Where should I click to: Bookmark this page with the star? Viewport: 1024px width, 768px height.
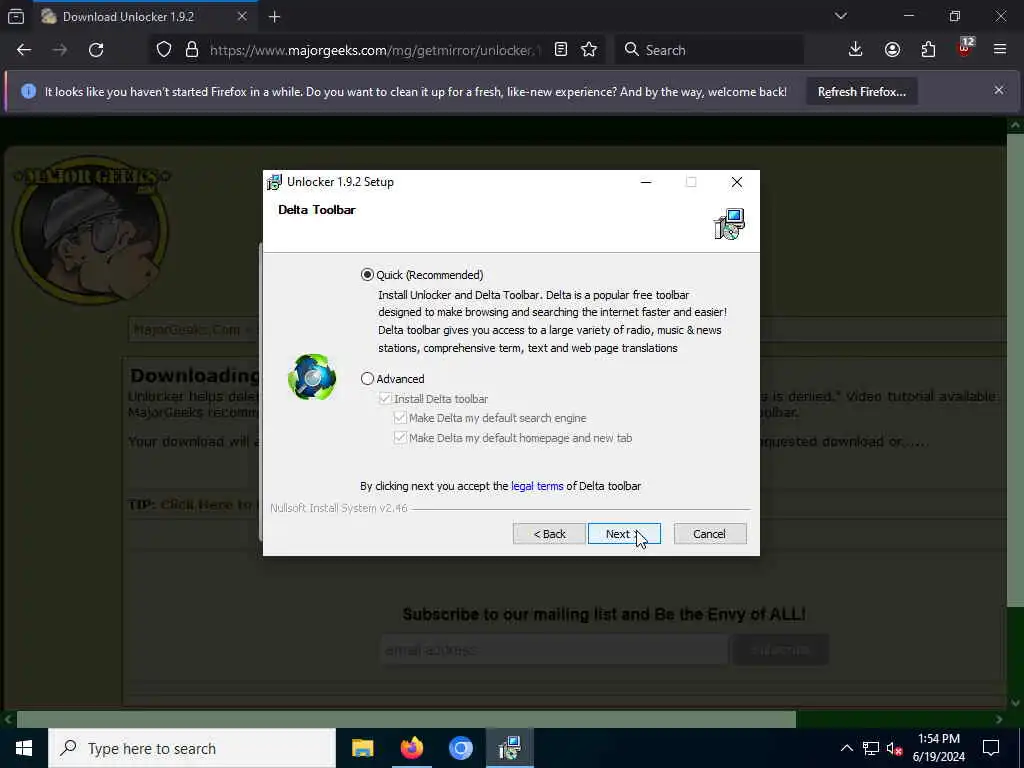589,50
